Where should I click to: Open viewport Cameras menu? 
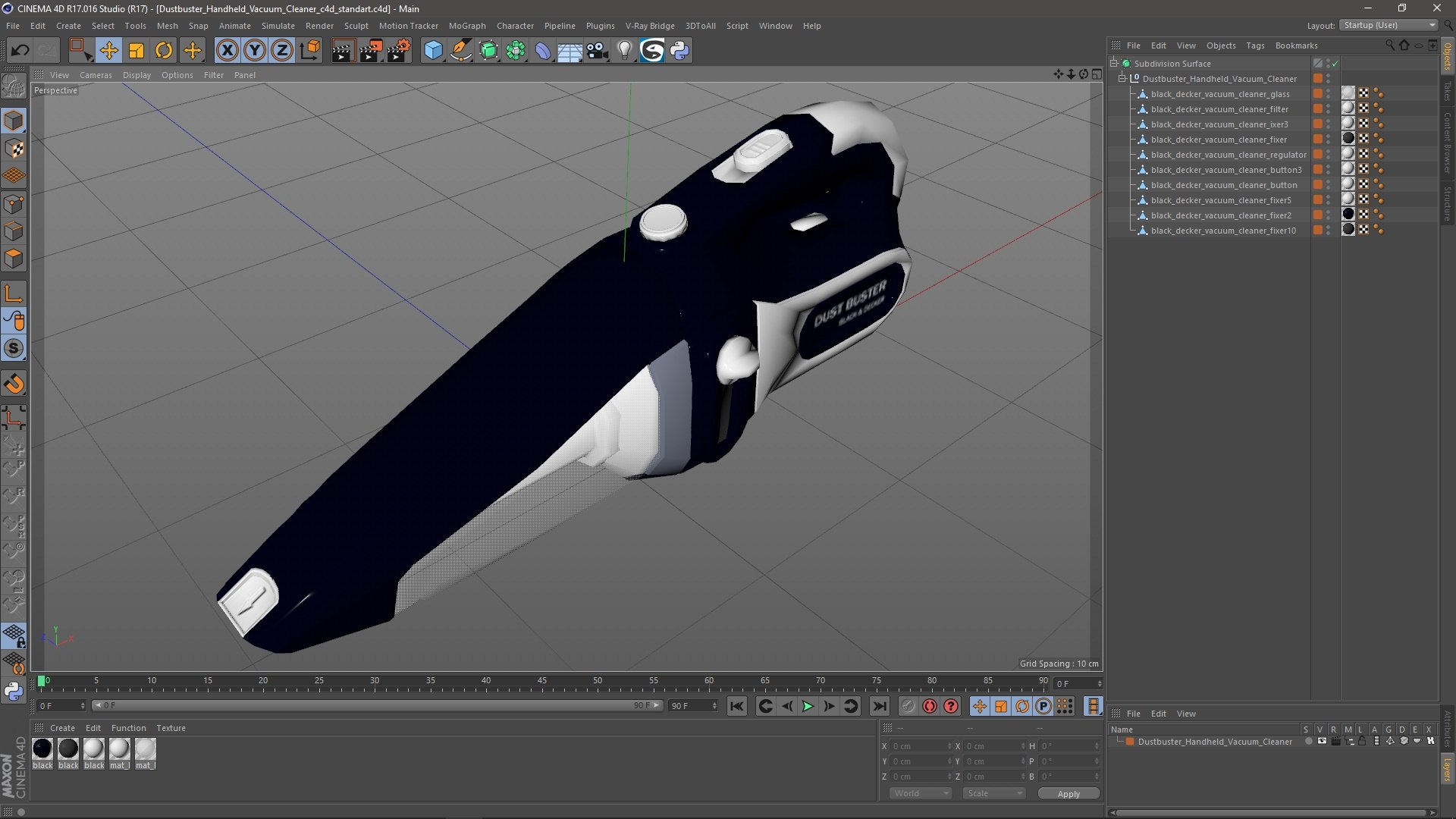click(x=95, y=75)
